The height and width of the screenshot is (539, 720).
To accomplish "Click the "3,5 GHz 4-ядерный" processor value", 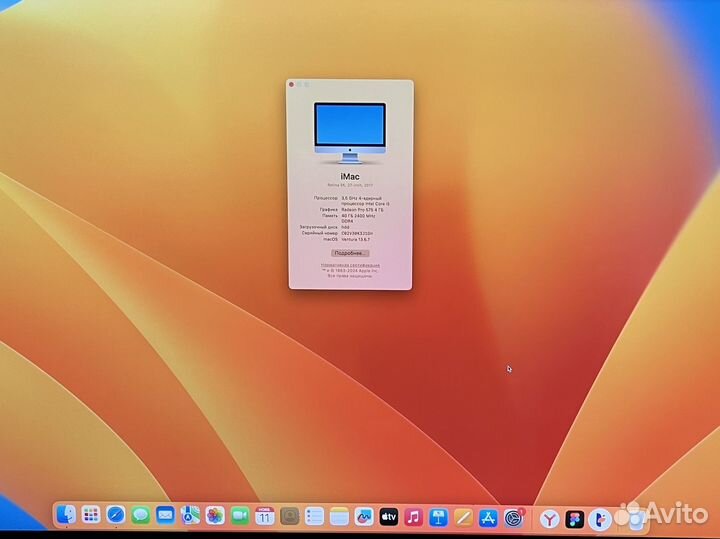I will [x=361, y=198].
